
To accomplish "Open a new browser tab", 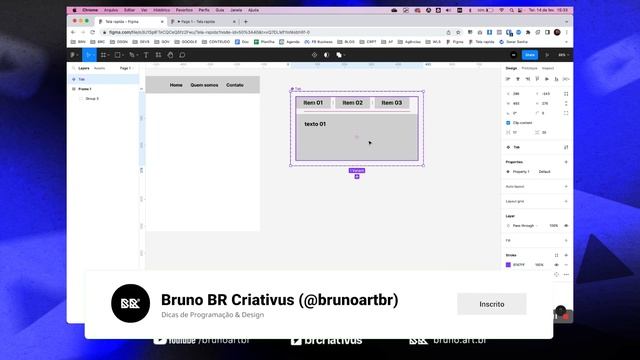I will (x=246, y=22).
